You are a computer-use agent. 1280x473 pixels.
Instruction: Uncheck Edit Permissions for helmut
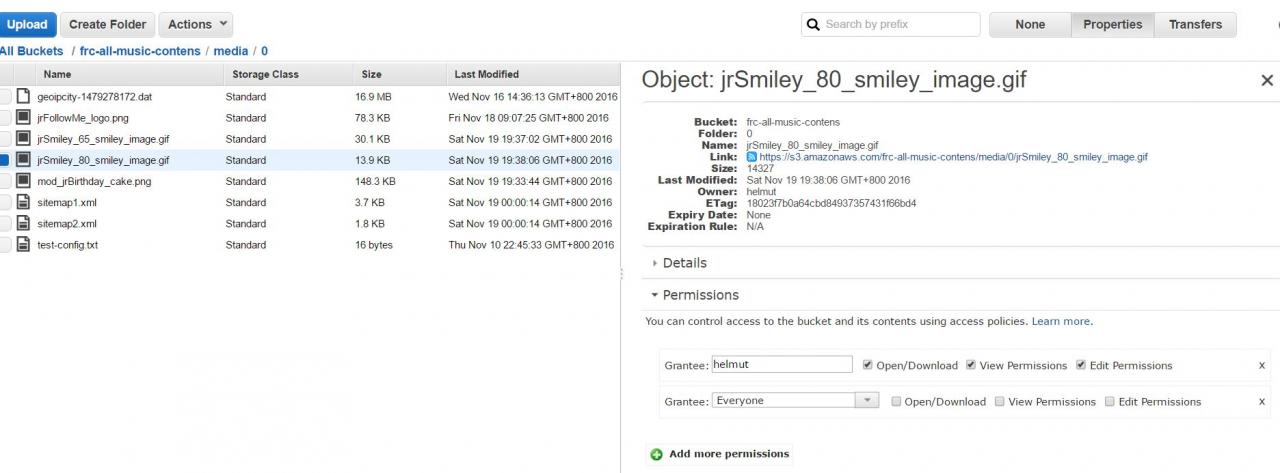pos(1081,366)
